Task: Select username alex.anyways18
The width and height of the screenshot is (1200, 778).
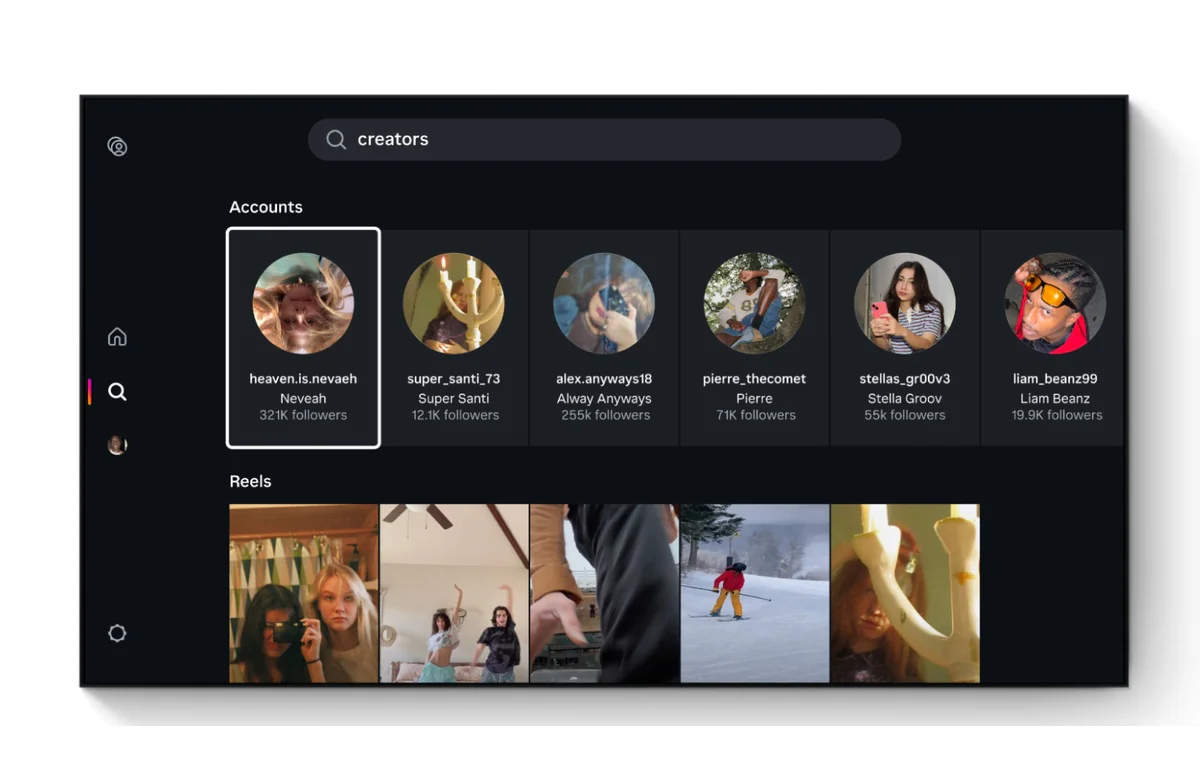Action: 604,379
